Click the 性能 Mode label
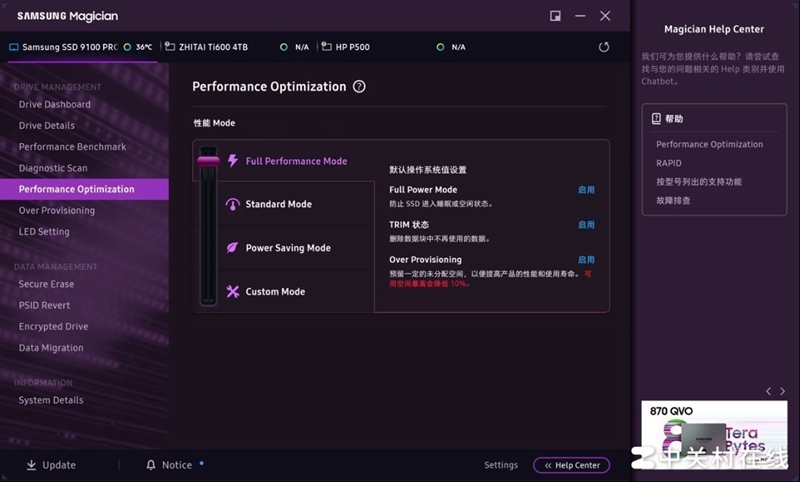 [x=214, y=123]
